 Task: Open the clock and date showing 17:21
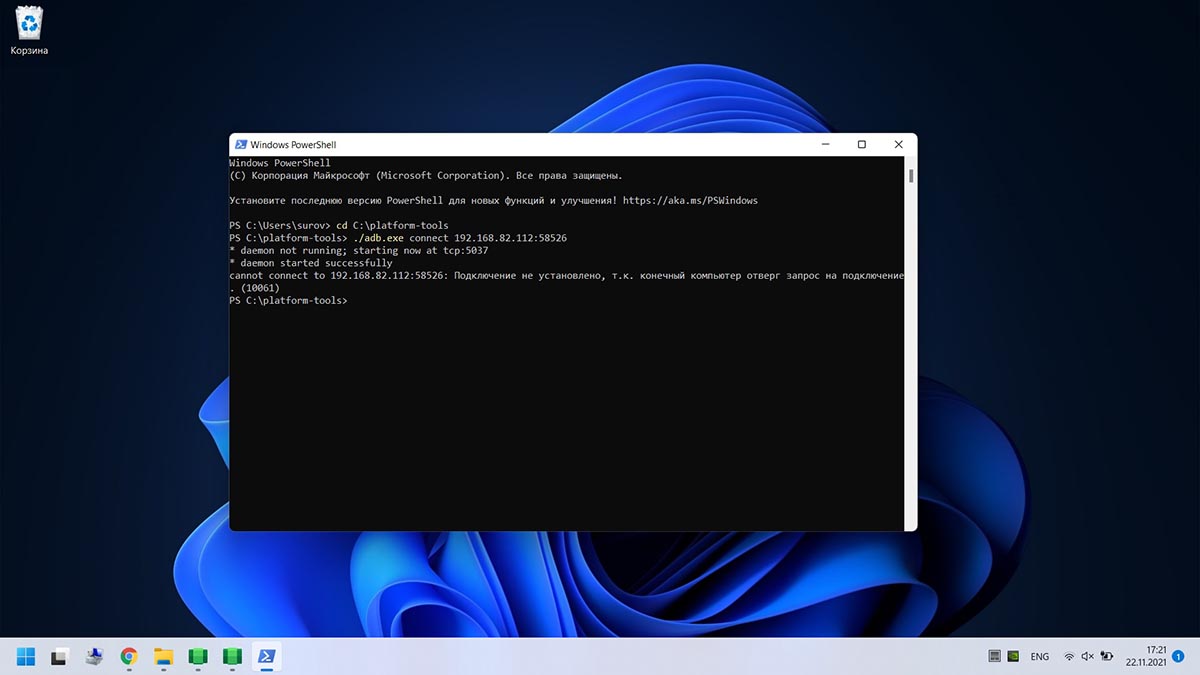tap(1145, 656)
